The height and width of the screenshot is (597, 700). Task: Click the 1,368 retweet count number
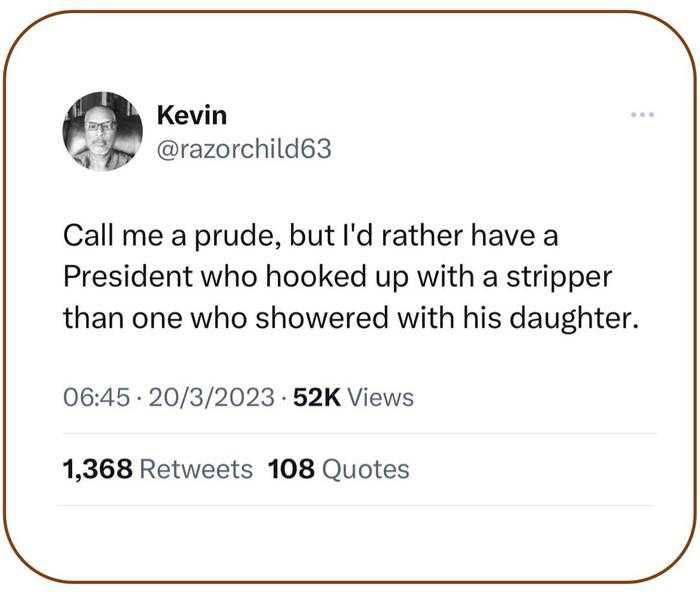pyautogui.click(x=98, y=469)
